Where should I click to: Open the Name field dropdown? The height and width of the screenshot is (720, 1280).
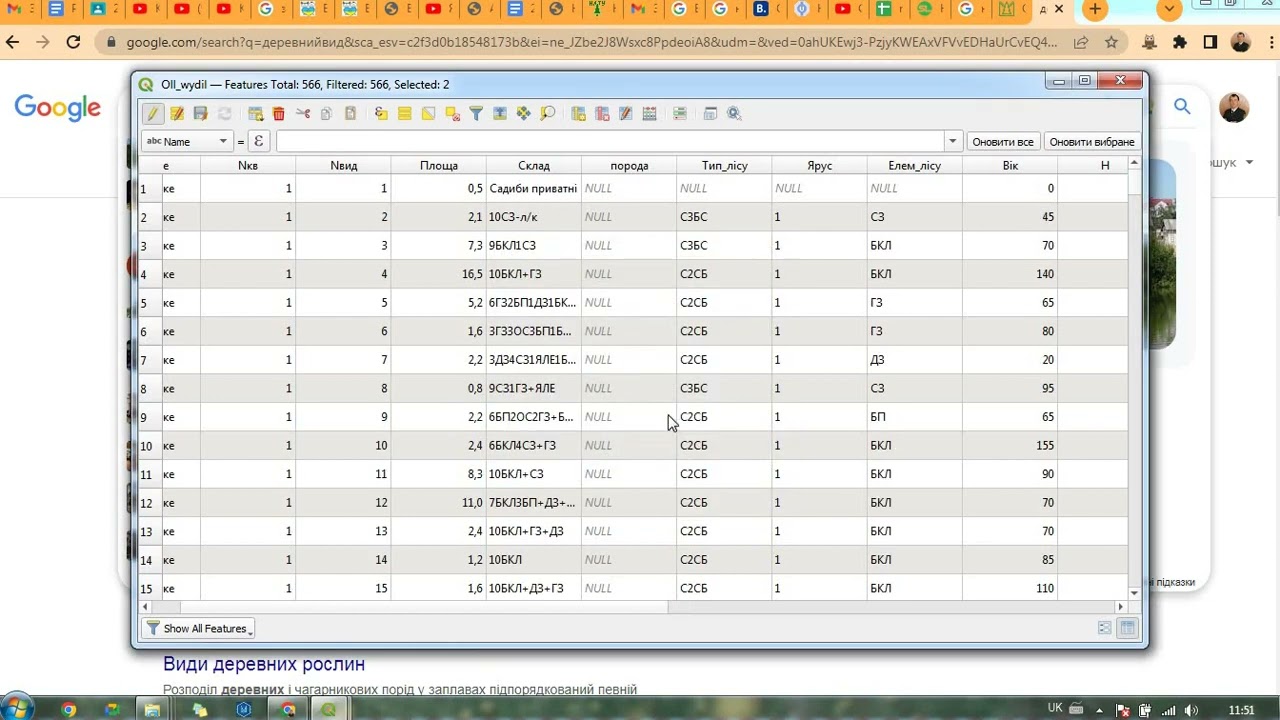[x=187, y=141]
